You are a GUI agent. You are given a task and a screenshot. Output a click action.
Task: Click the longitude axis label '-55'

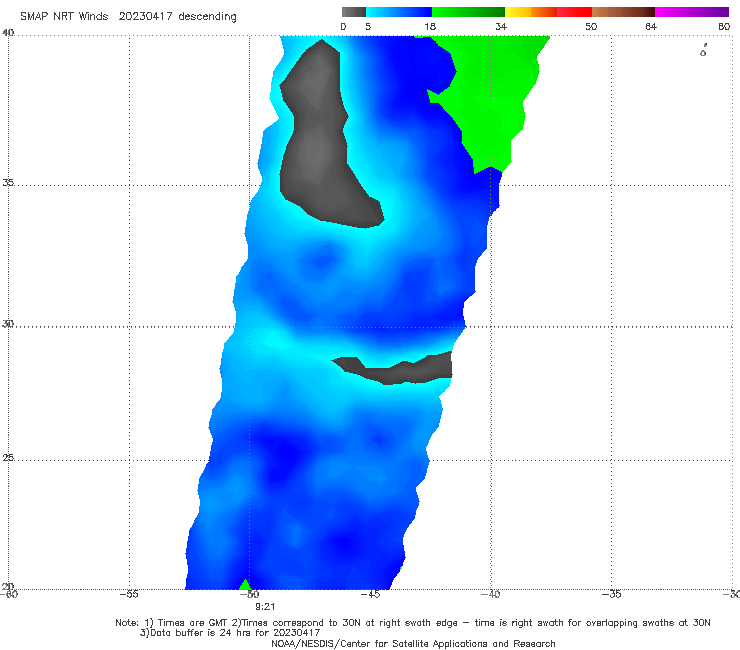tap(129, 594)
